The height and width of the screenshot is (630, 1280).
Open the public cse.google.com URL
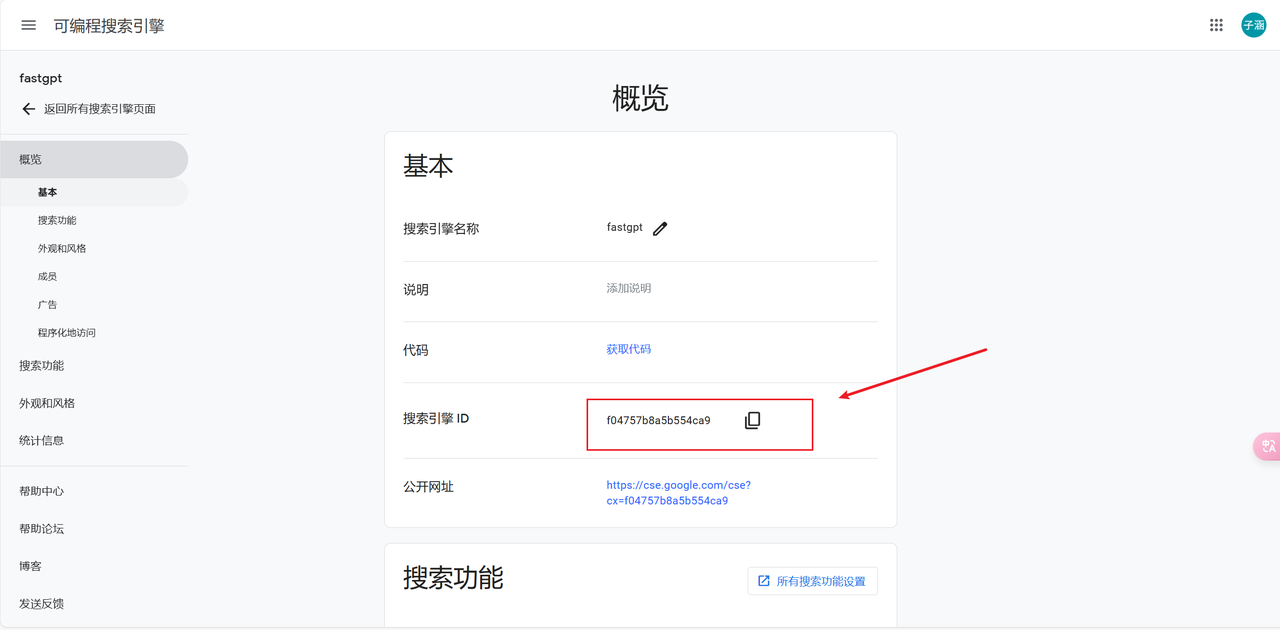point(678,492)
